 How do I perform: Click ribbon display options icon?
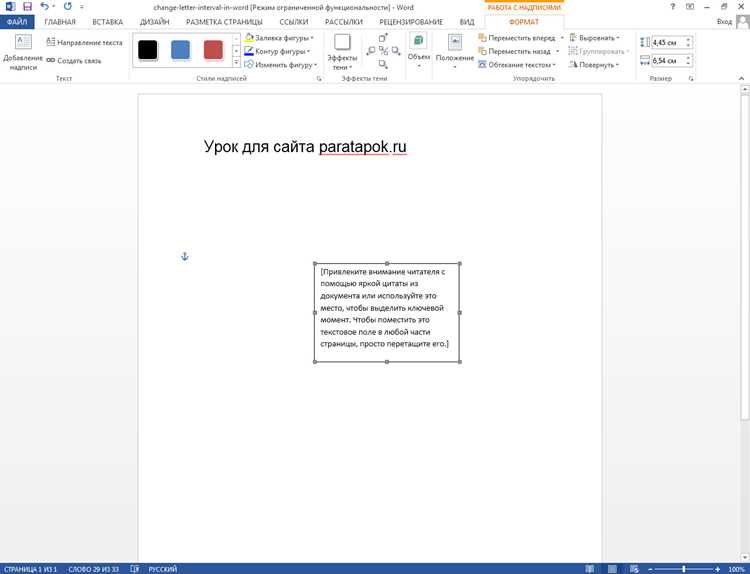point(690,7)
